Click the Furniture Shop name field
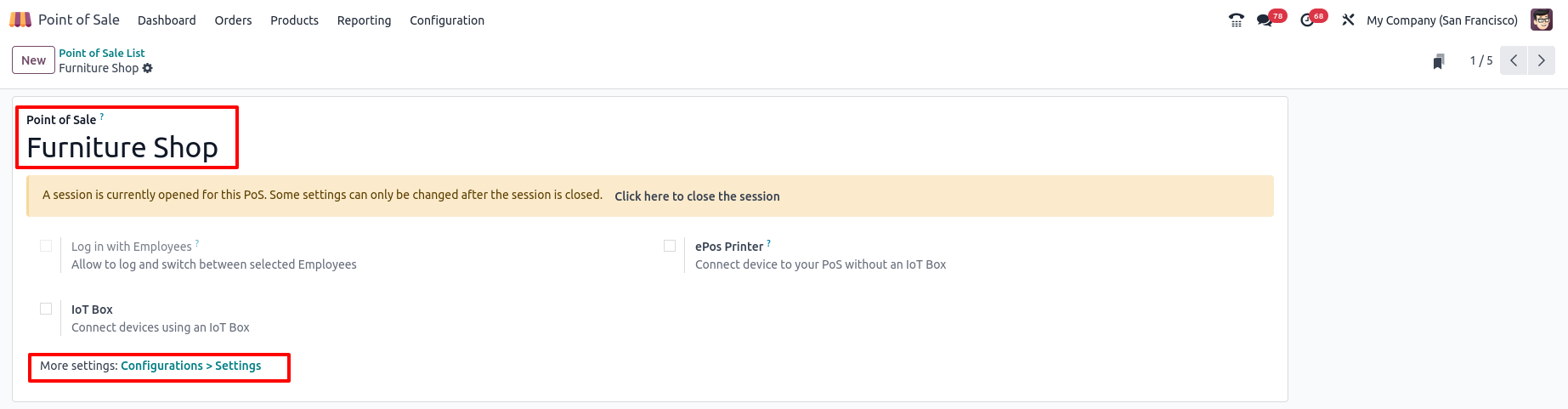 tap(122, 147)
